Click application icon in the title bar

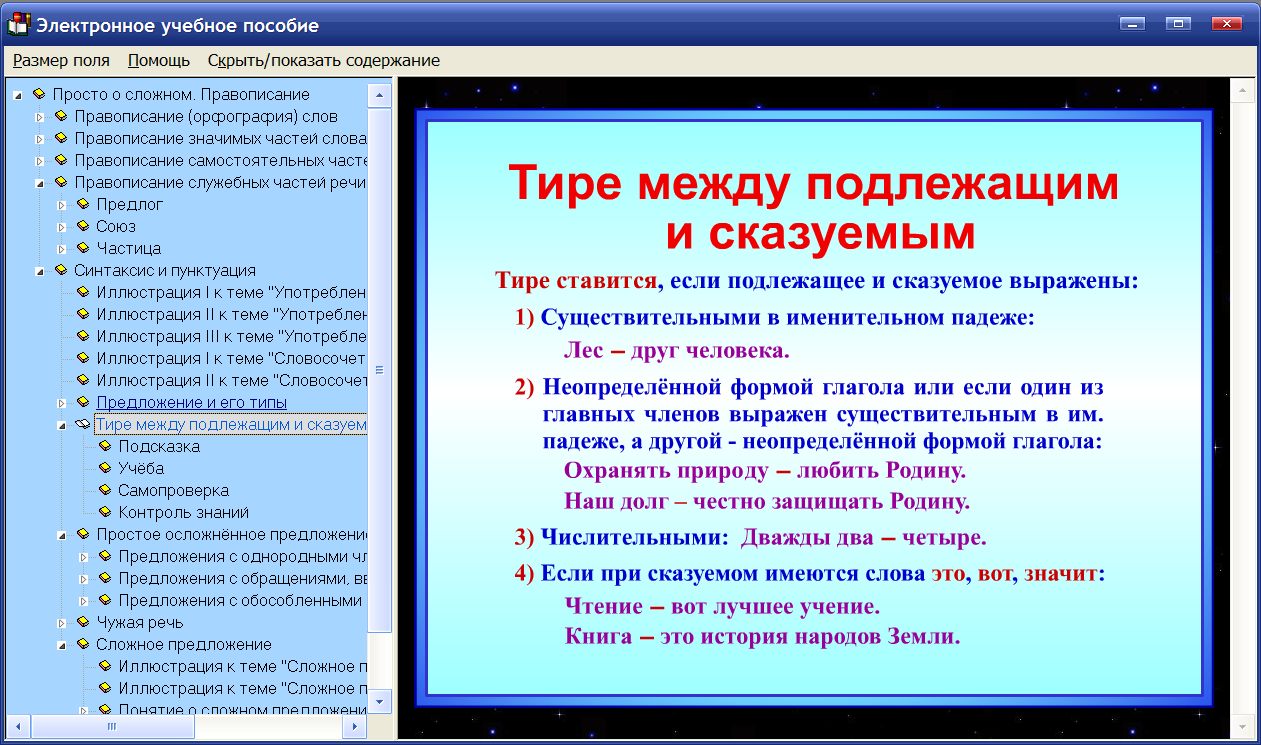[x=19, y=23]
